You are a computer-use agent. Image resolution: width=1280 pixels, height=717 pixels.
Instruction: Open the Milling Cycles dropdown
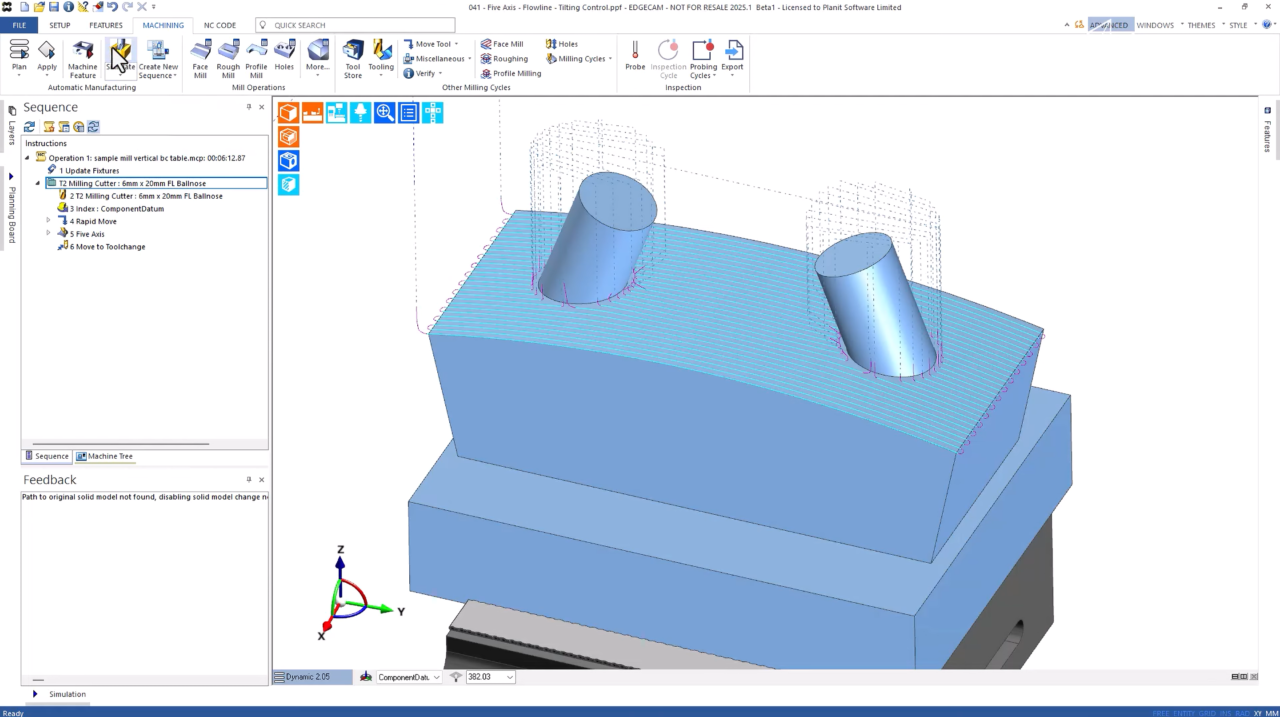tap(579, 58)
